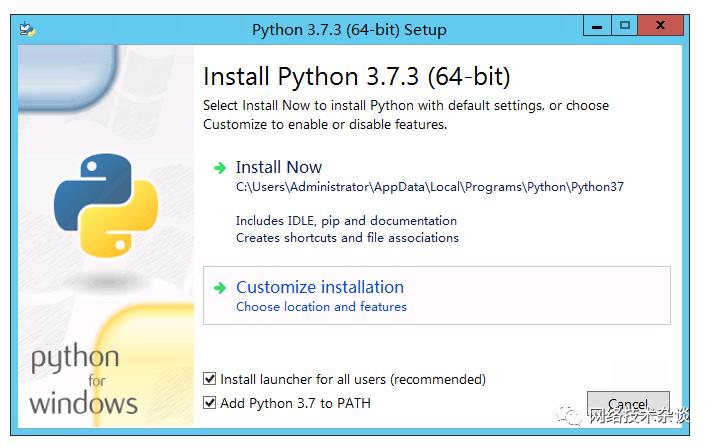Open Customize installation option
The image size is (713, 446).
pyautogui.click(x=437, y=296)
